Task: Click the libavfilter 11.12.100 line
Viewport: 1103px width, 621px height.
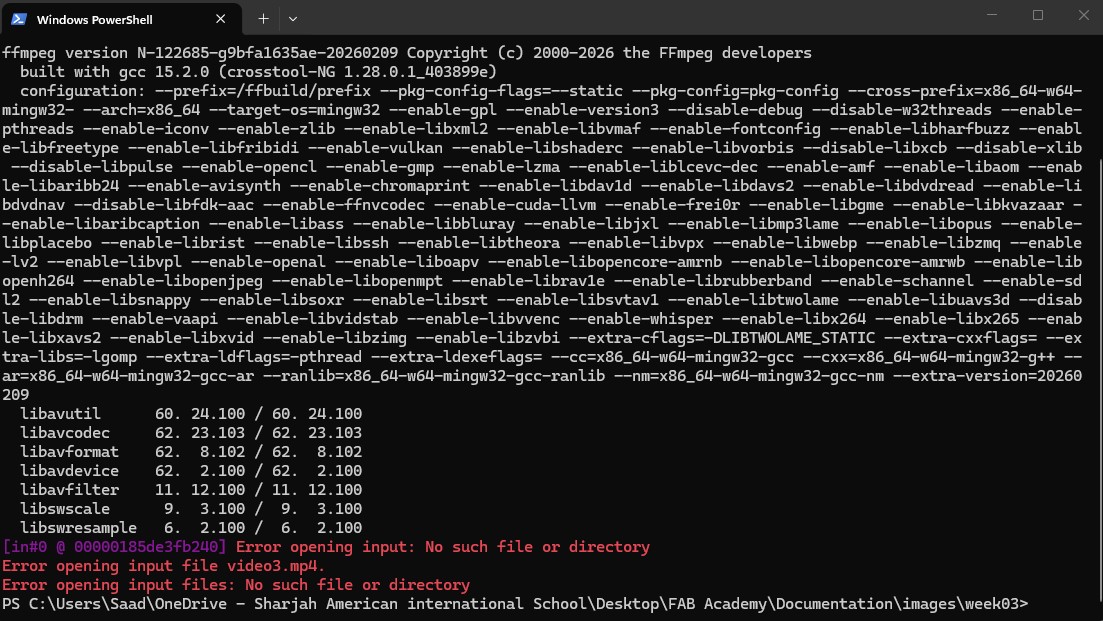Action: (190, 489)
